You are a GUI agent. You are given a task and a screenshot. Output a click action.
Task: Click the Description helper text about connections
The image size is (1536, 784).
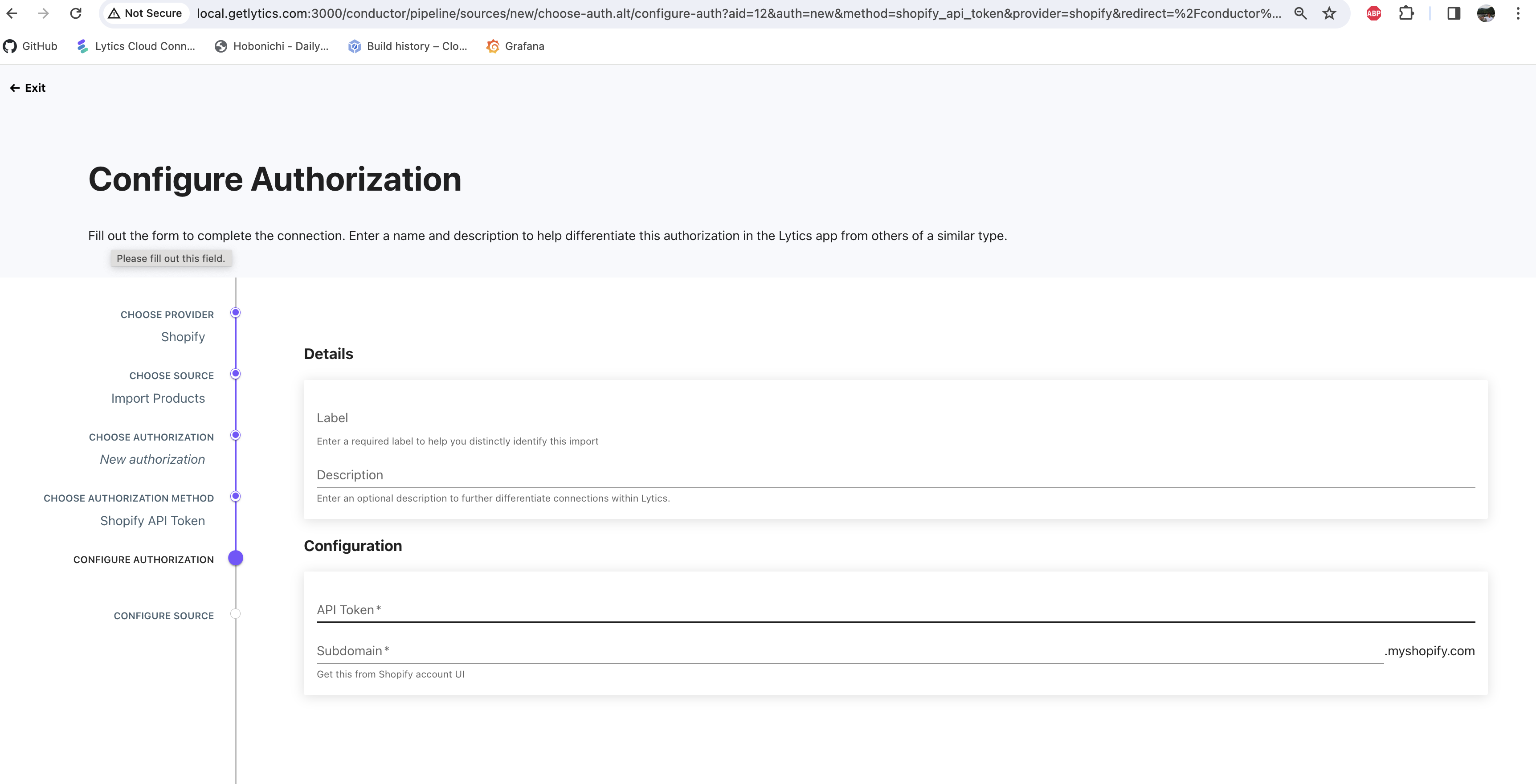tap(493, 498)
